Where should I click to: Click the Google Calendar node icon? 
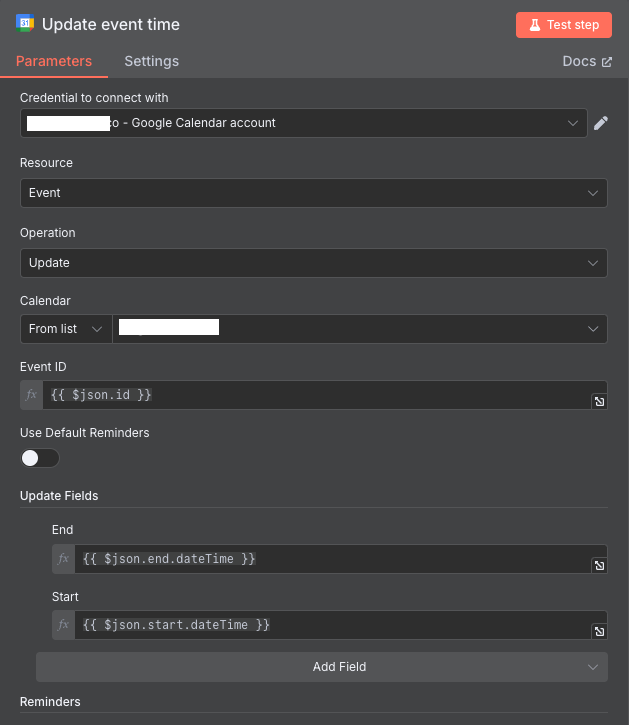point(25,23)
